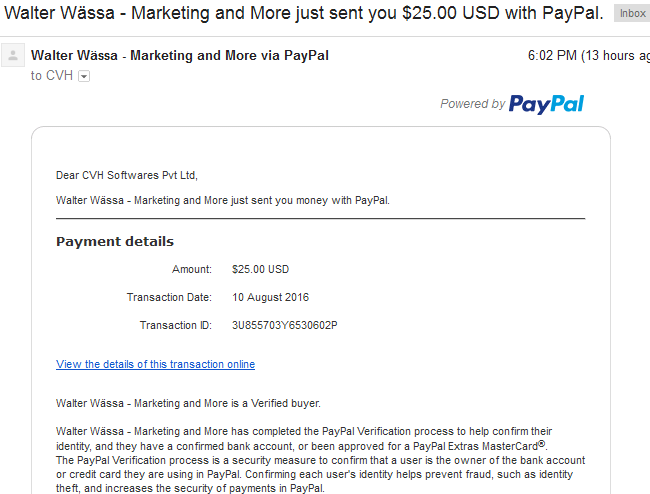Click the 'to CVH' recipient text
The height and width of the screenshot is (494, 650).
(52, 76)
